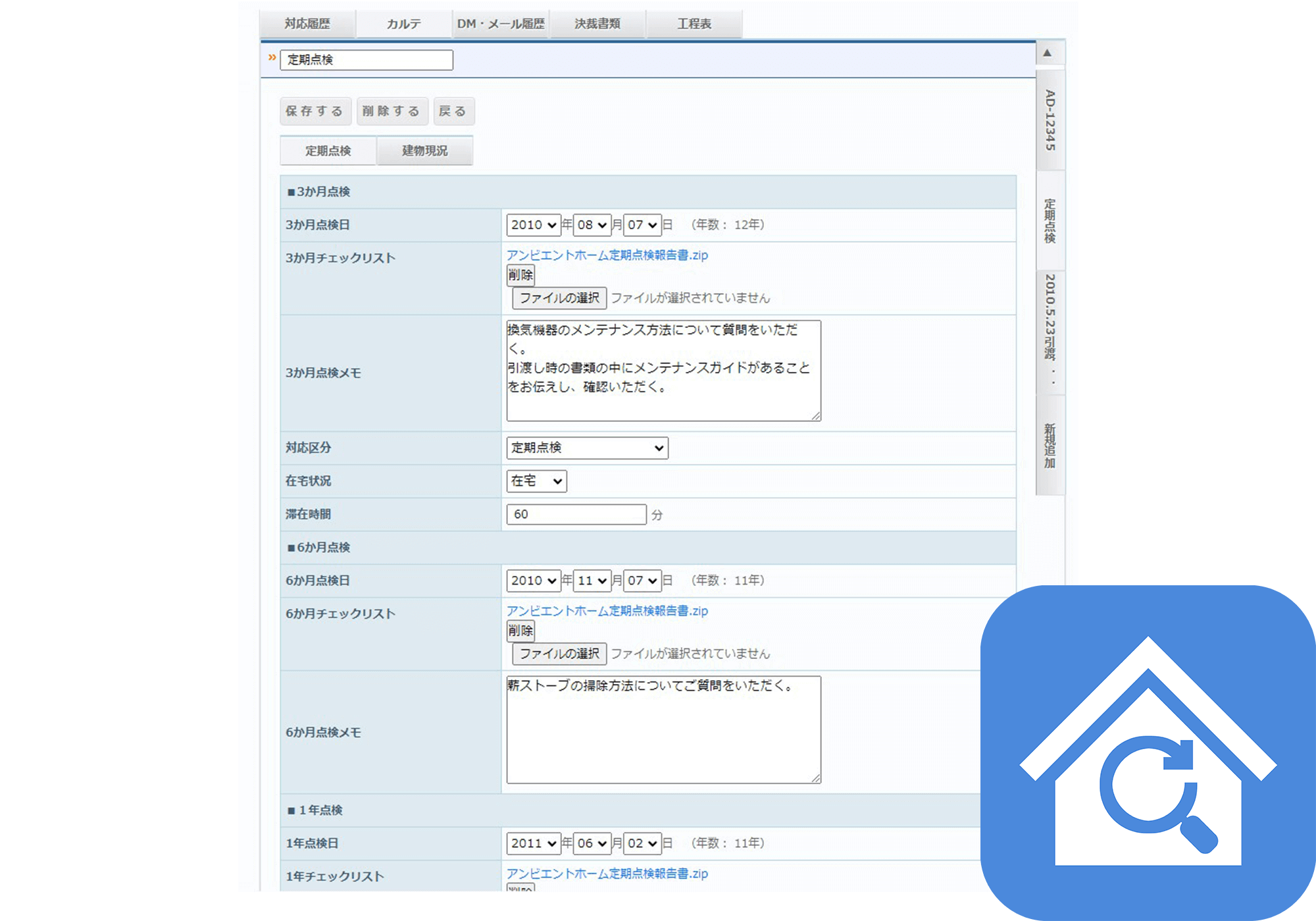This screenshot has width=1316, height=921.
Task: Click the scroll up arrow icon
Action: 1047,53
